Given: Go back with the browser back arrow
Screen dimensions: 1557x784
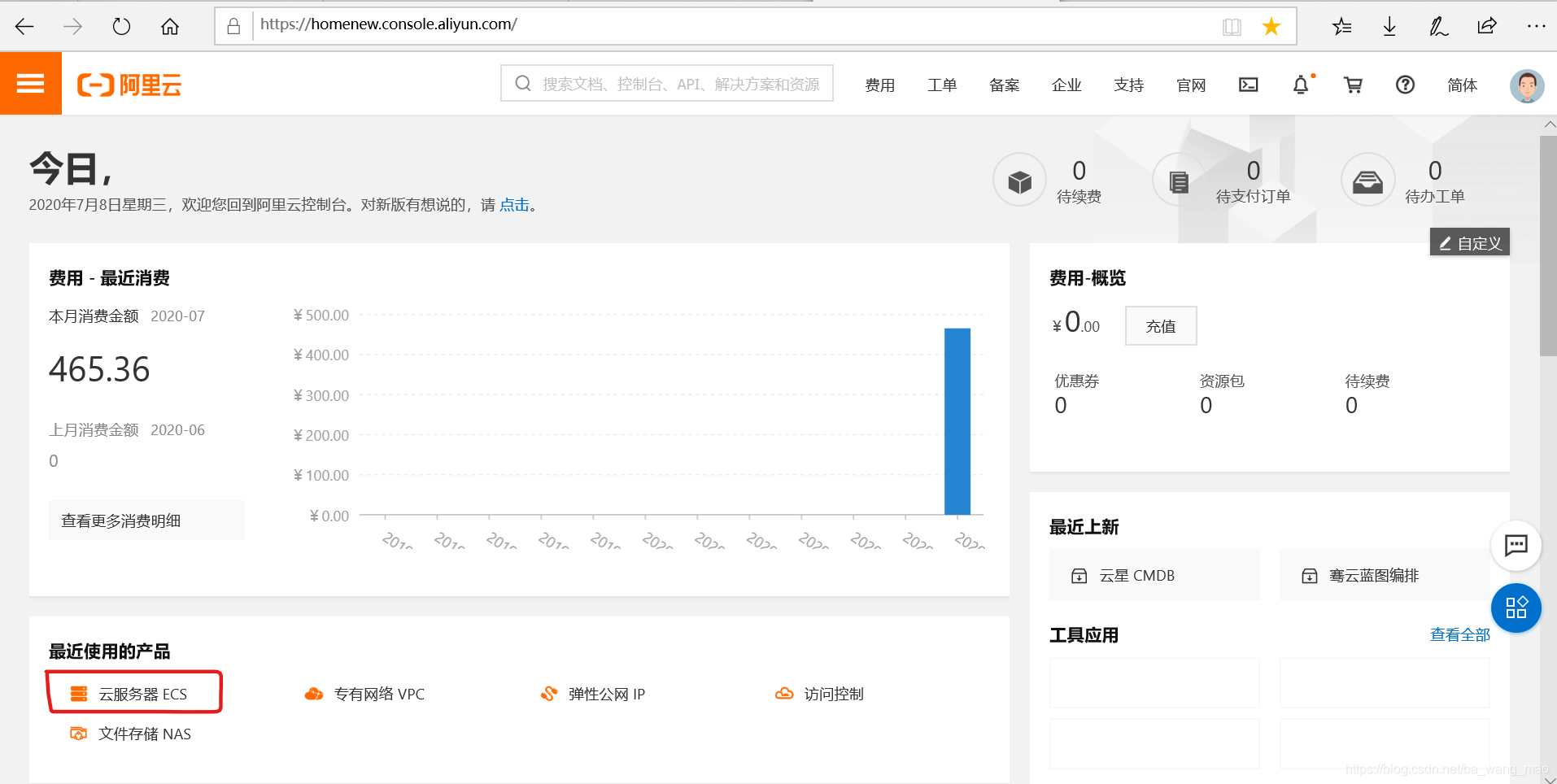Looking at the screenshot, I should coord(24,27).
